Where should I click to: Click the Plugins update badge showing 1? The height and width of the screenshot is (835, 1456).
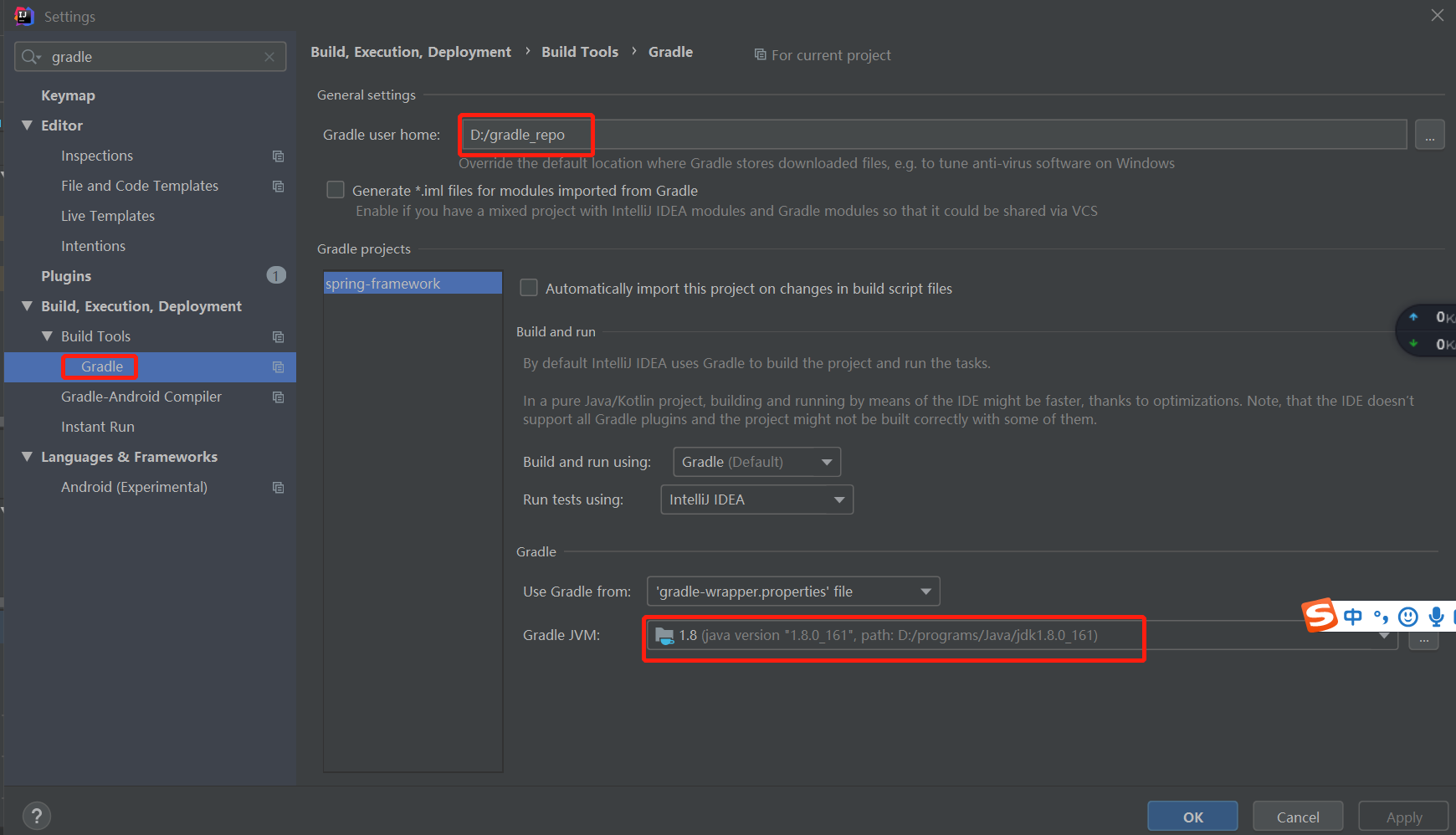click(x=276, y=275)
